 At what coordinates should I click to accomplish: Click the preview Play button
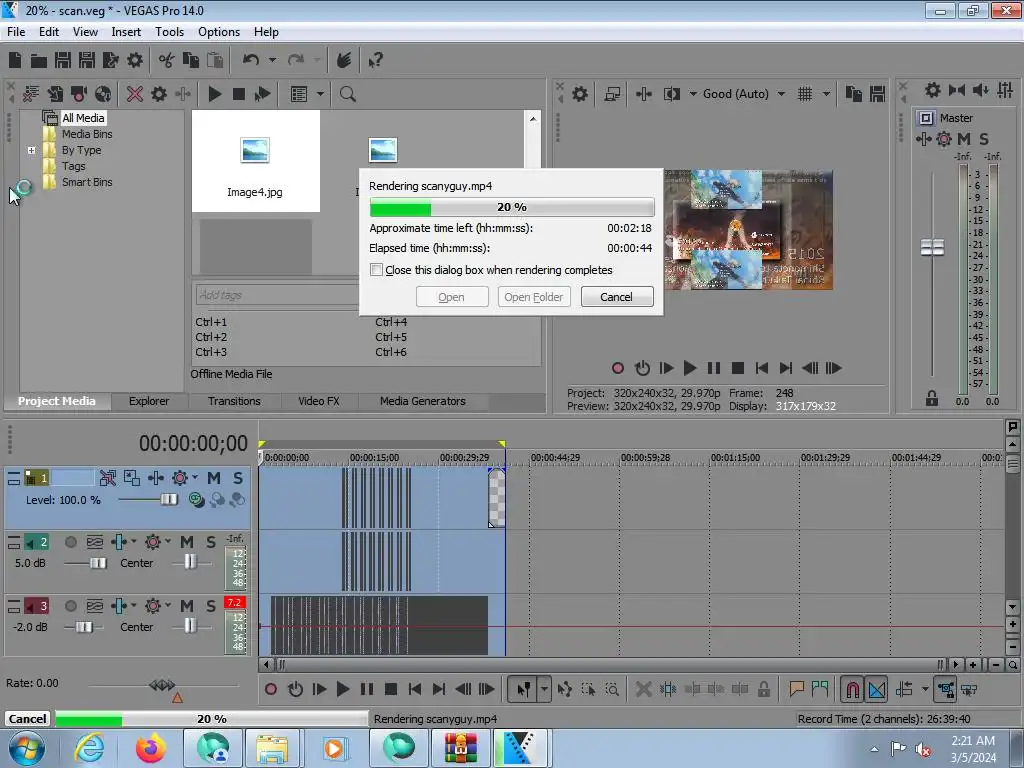(x=690, y=368)
